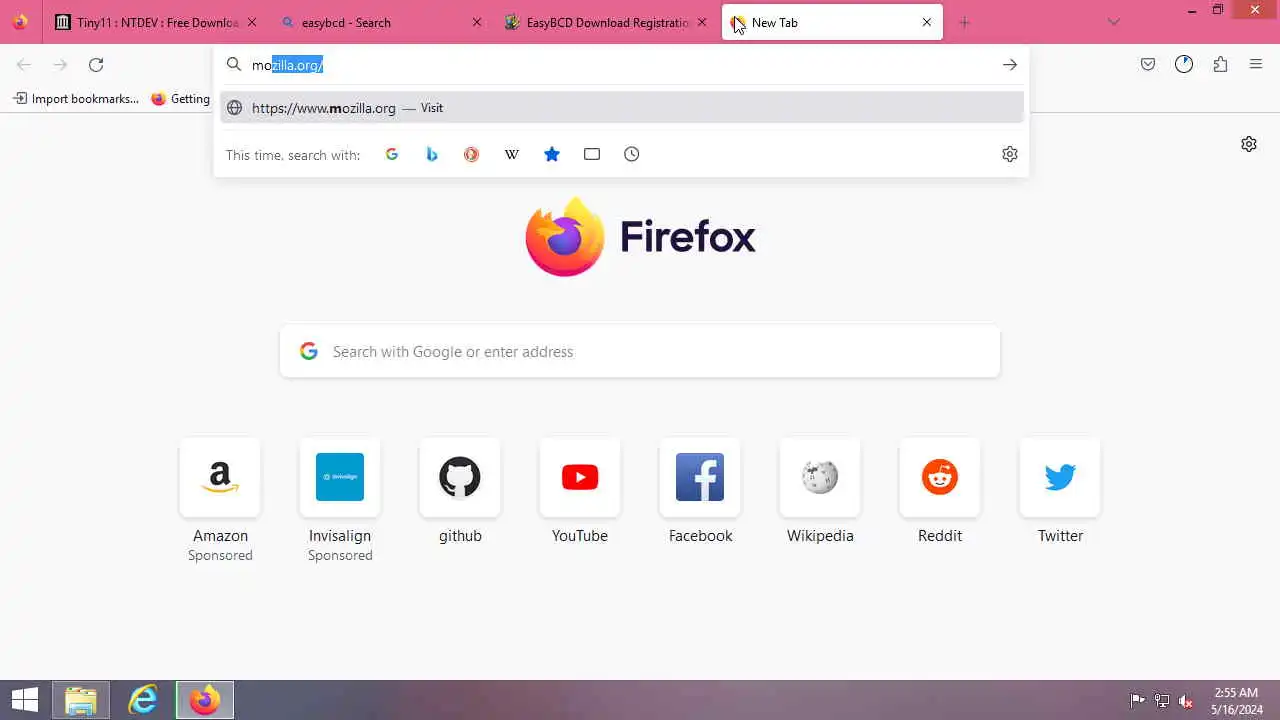1280x720 pixels.
Task: Open the Firefox application menu
Action: coord(1256,65)
